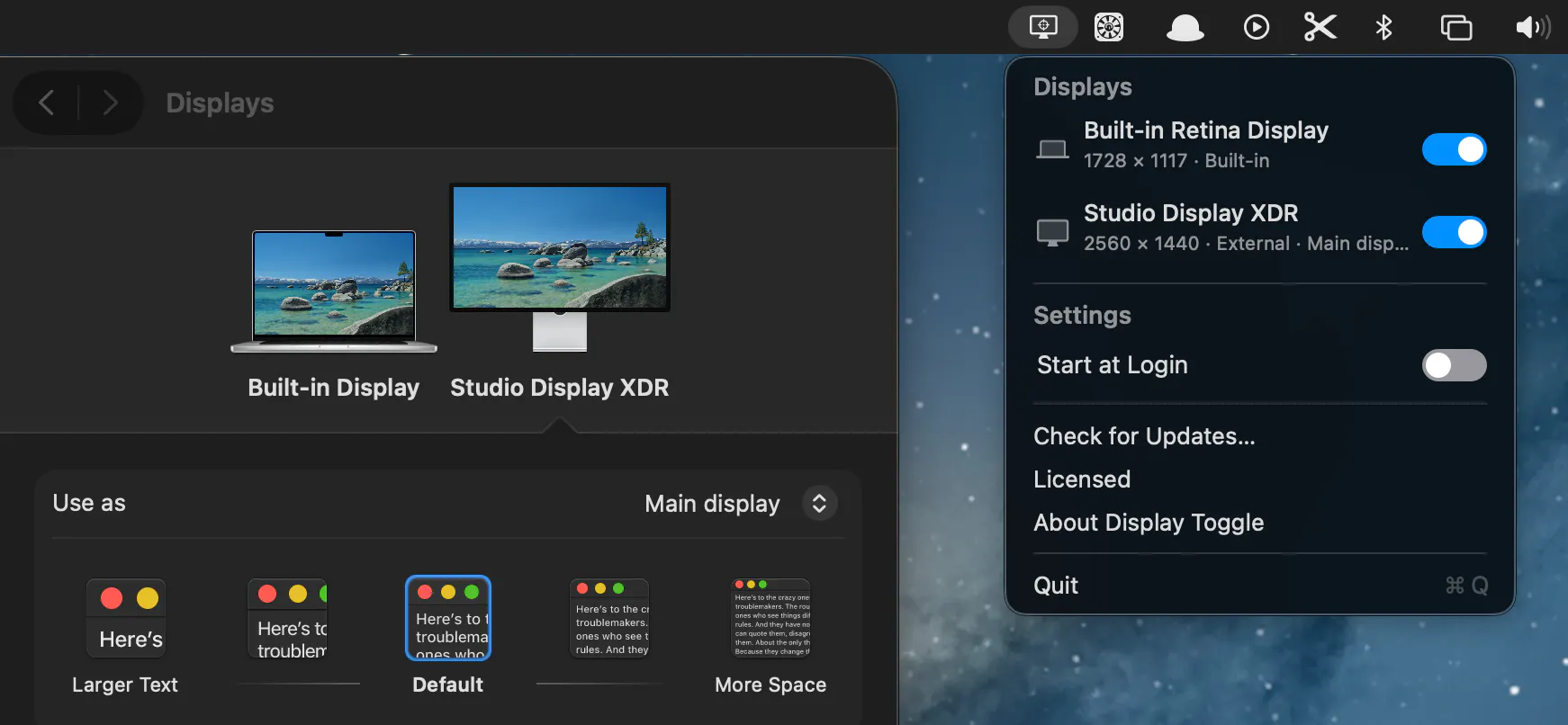Click the Start at Login label

coord(1113,365)
